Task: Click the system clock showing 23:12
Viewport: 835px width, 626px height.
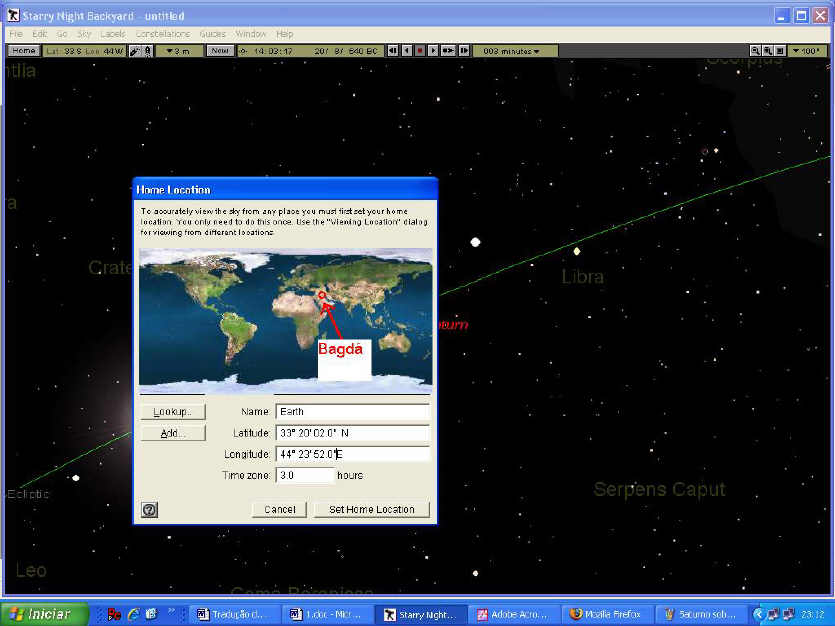Action: [x=812, y=614]
